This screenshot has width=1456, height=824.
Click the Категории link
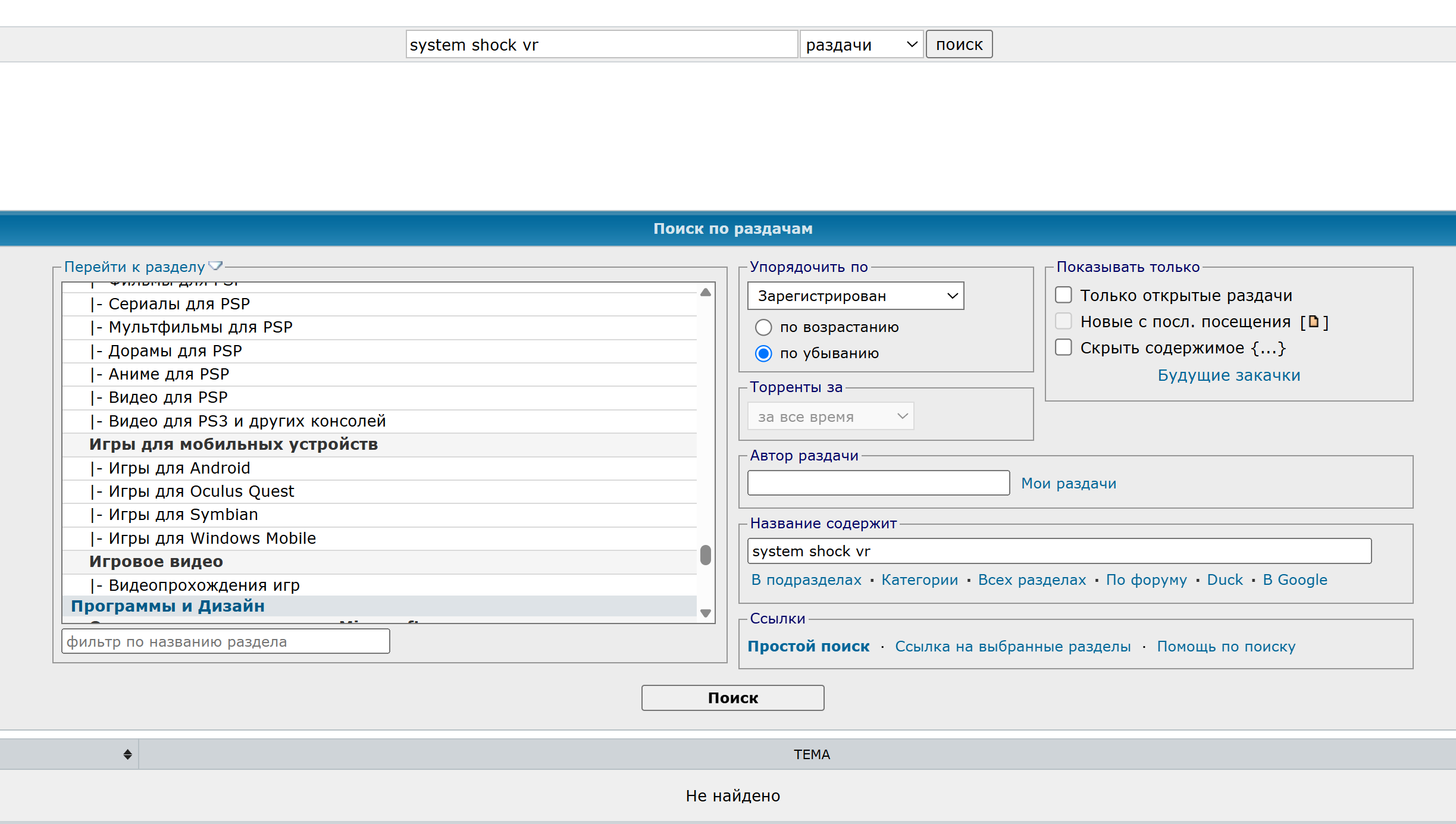(x=919, y=579)
